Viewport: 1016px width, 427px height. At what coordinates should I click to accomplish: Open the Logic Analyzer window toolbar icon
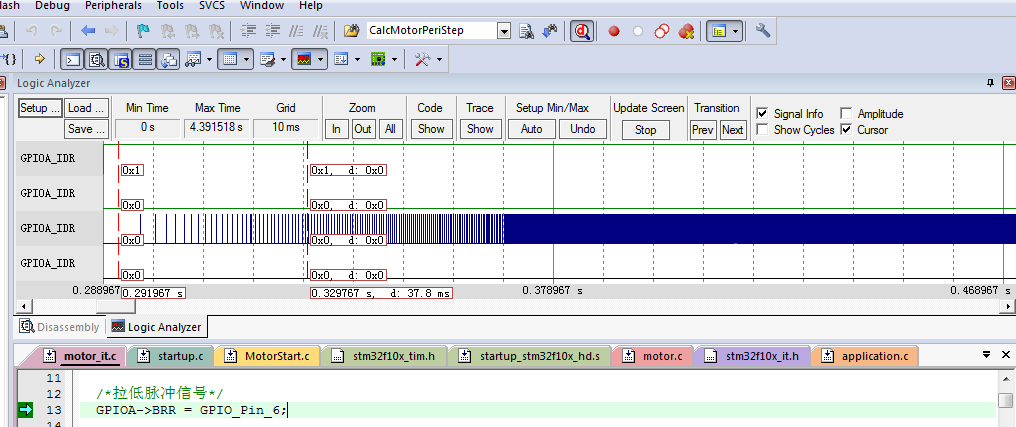point(304,60)
